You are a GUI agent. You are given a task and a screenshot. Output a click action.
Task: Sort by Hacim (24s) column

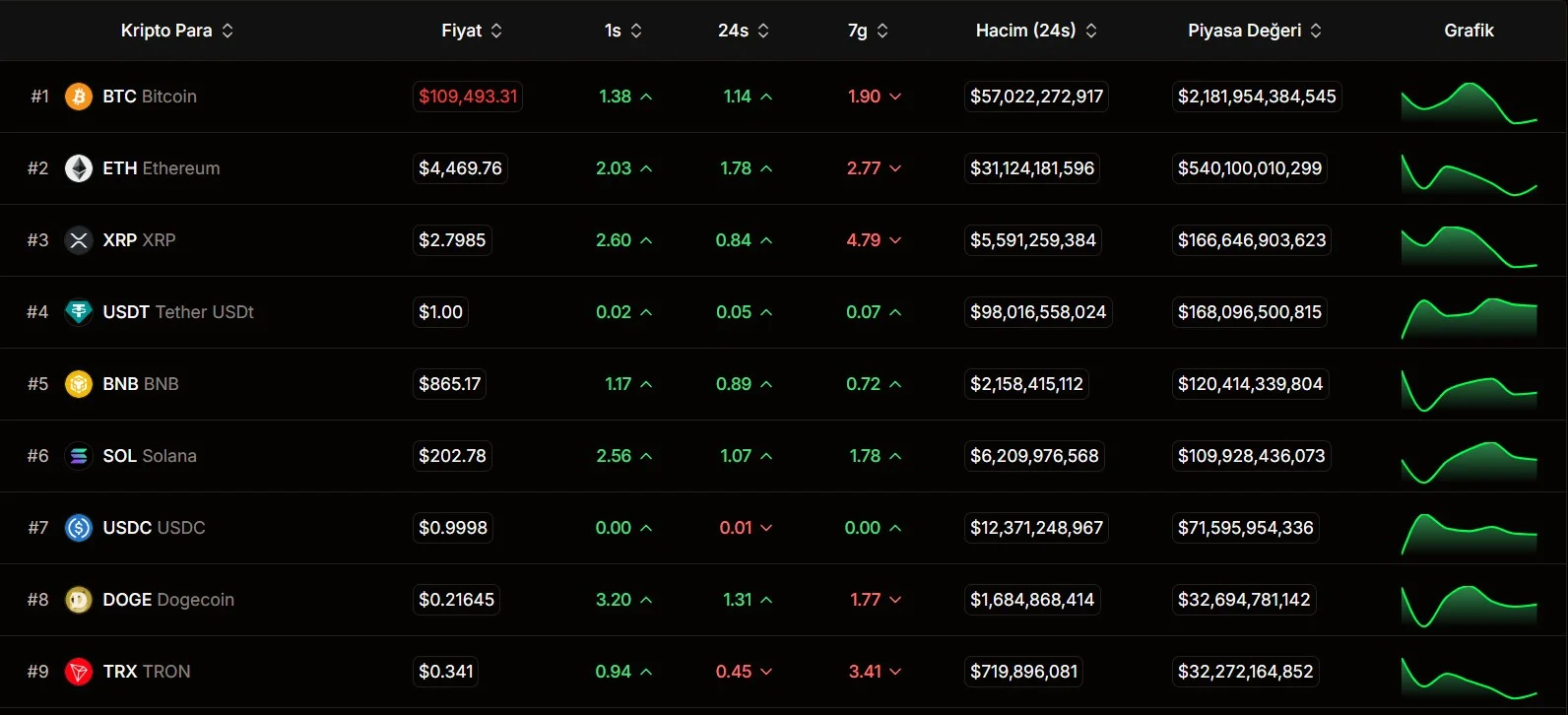pyautogui.click(x=1036, y=31)
